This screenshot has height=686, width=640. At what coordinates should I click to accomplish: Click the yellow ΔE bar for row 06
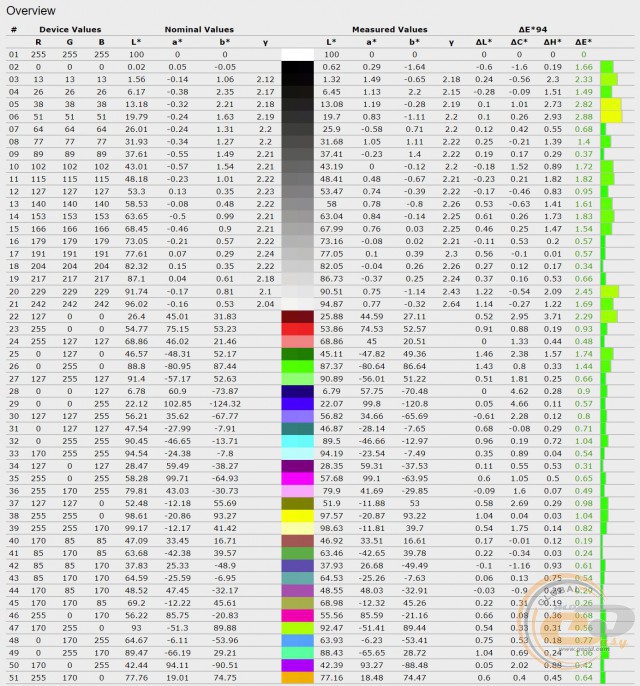(611, 116)
